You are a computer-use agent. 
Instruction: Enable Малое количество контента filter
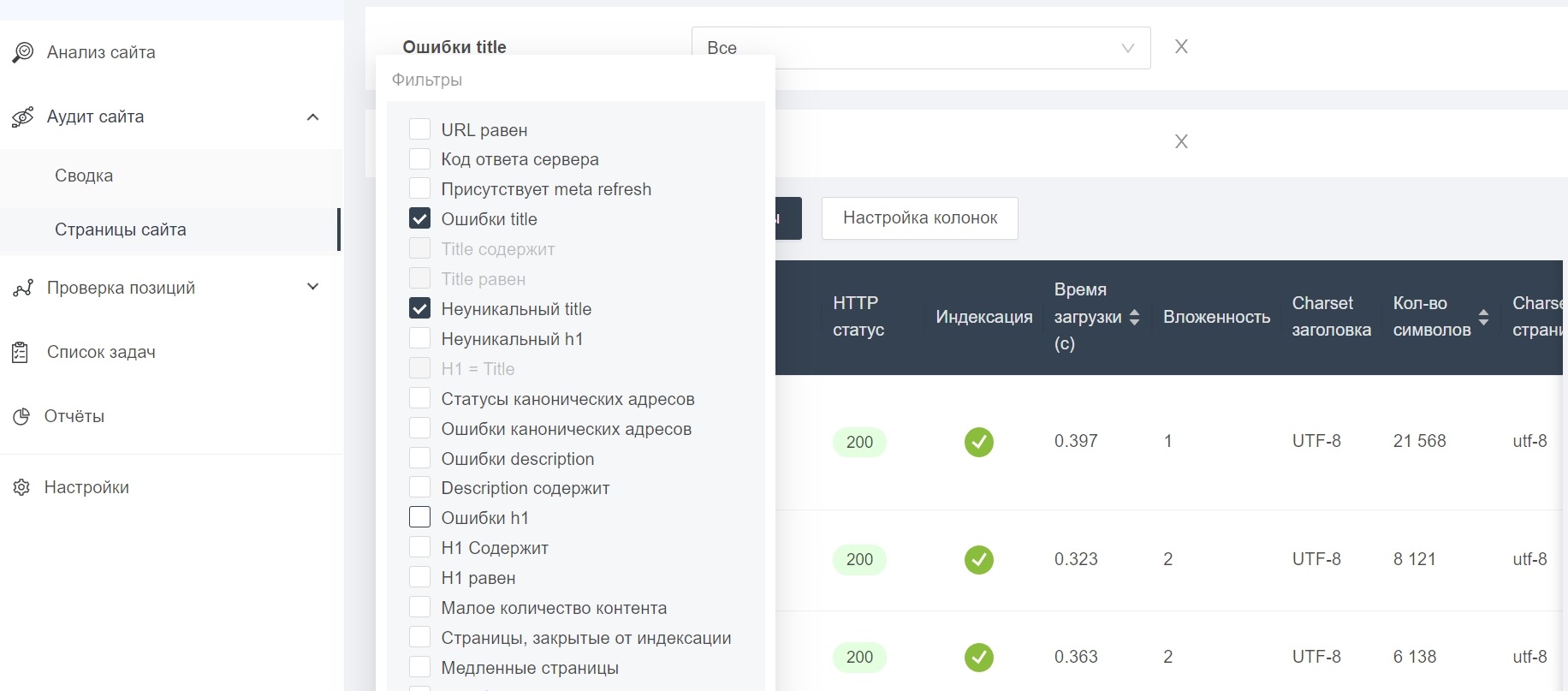[x=419, y=607]
